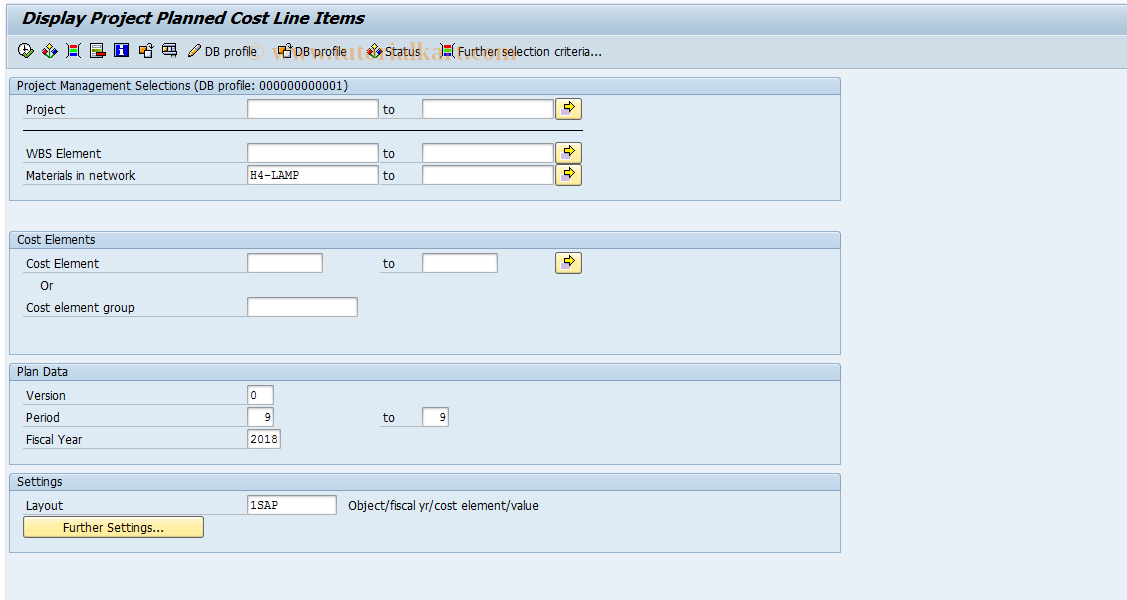Image resolution: width=1127 pixels, height=600 pixels.
Task: Click the Cost Element from-value field
Action: coord(285,263)
